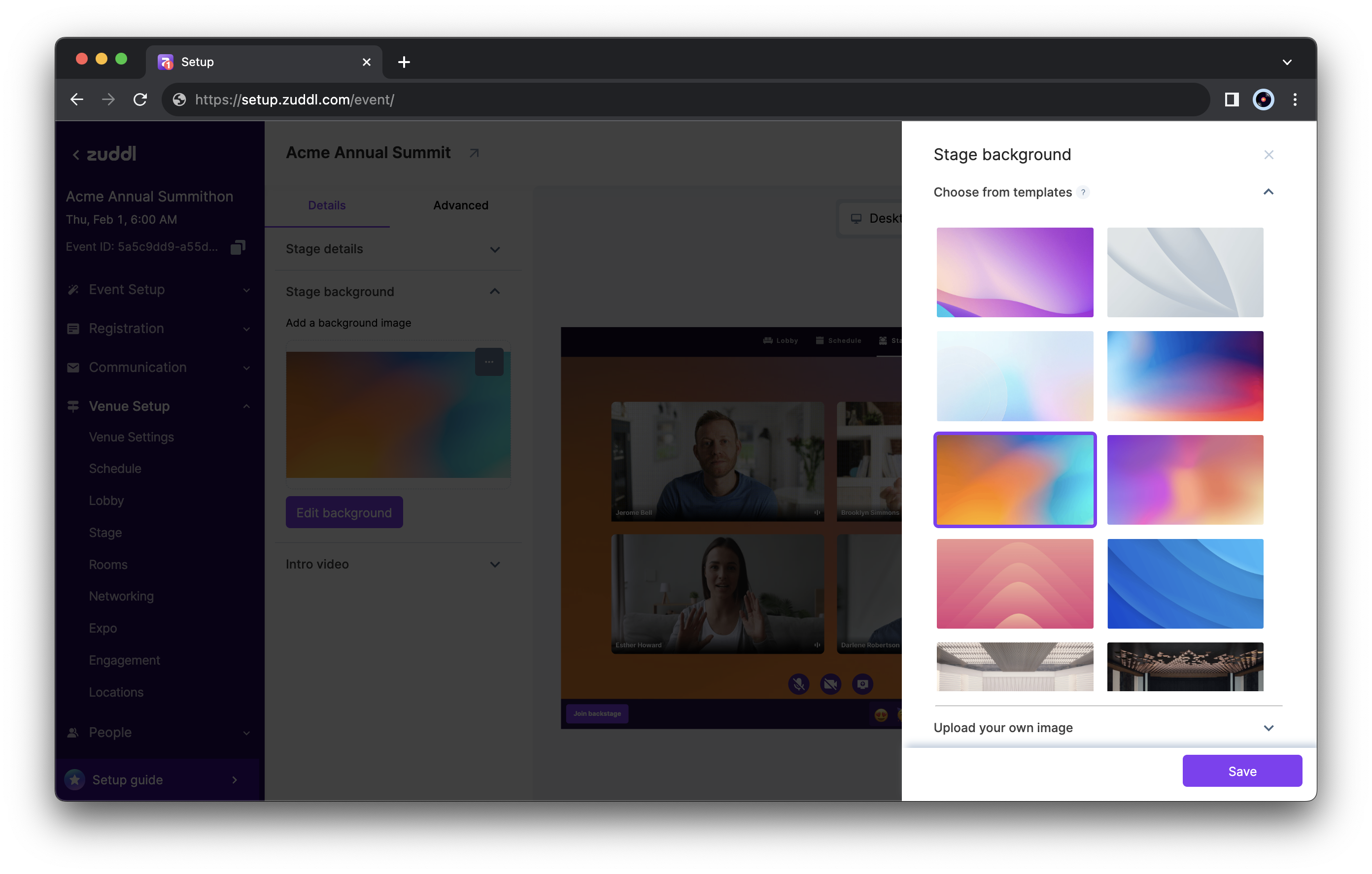1372x874 pixels.
Task: Open the Event Setup section icon
Action: 73,289
